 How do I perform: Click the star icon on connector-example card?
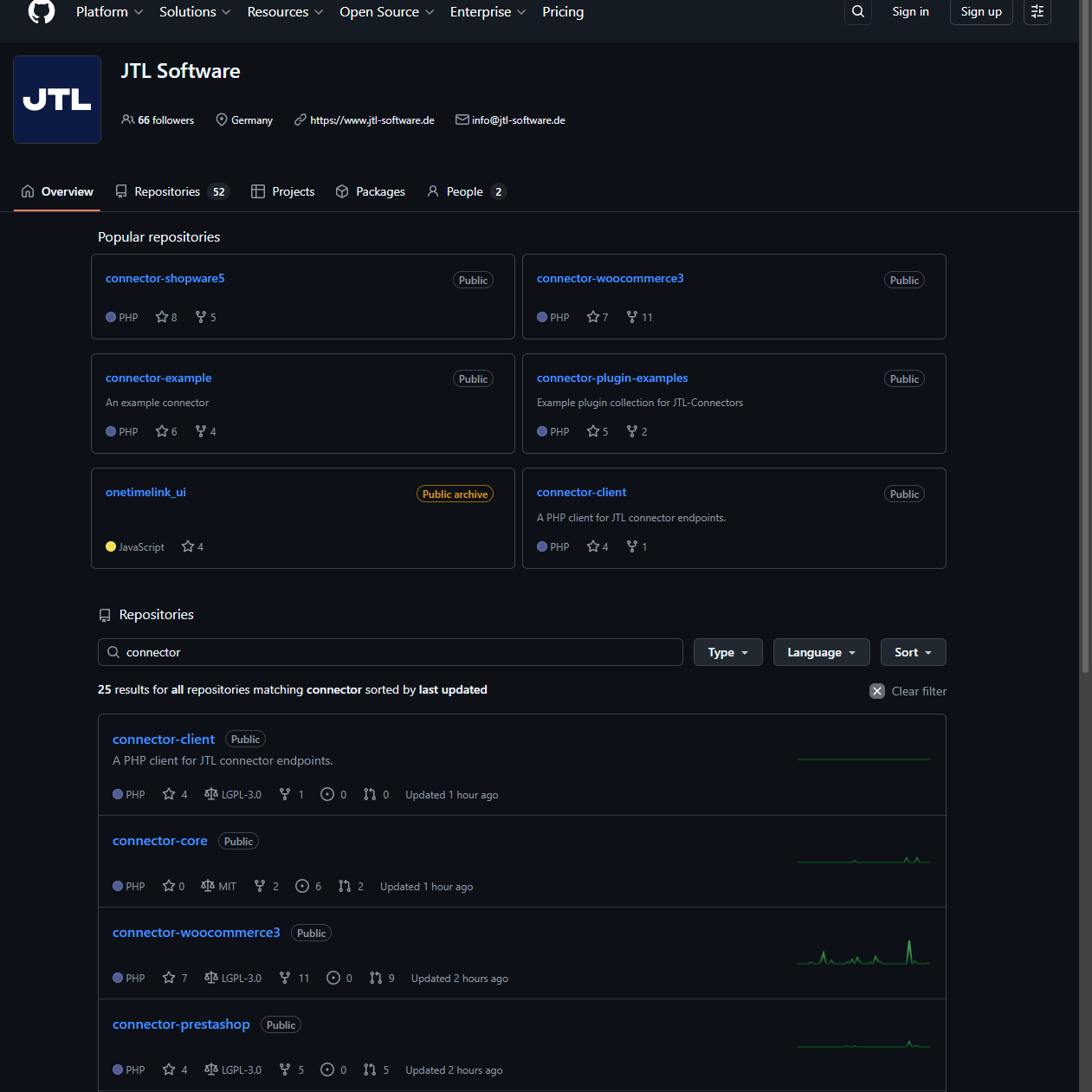(161, 431)
